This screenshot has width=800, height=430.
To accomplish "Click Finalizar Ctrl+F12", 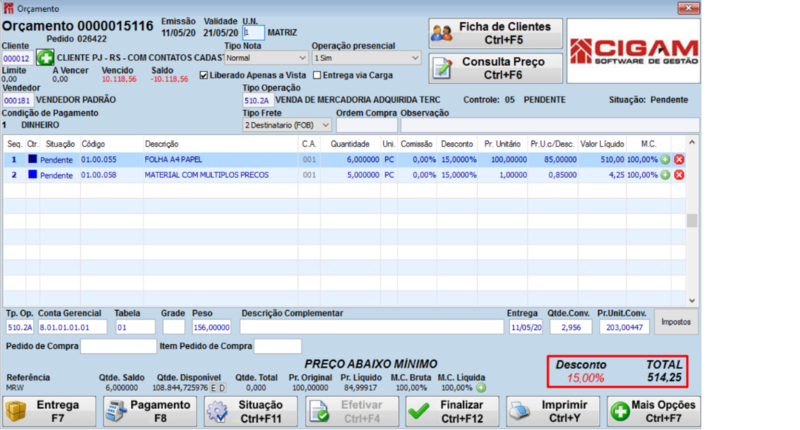I will (452, 411).
